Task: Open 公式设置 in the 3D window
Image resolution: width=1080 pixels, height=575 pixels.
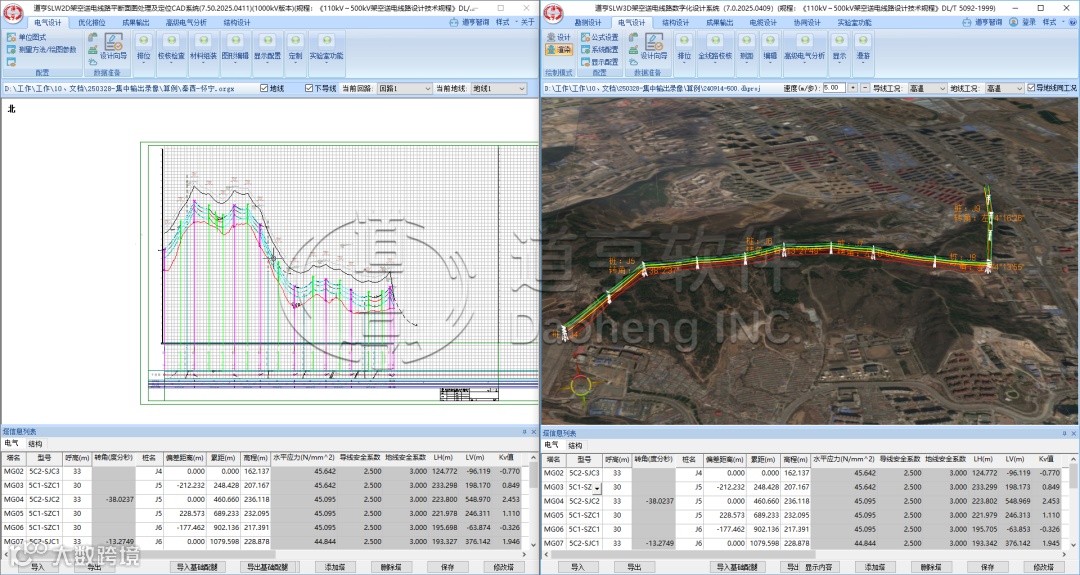Action: 599,37
